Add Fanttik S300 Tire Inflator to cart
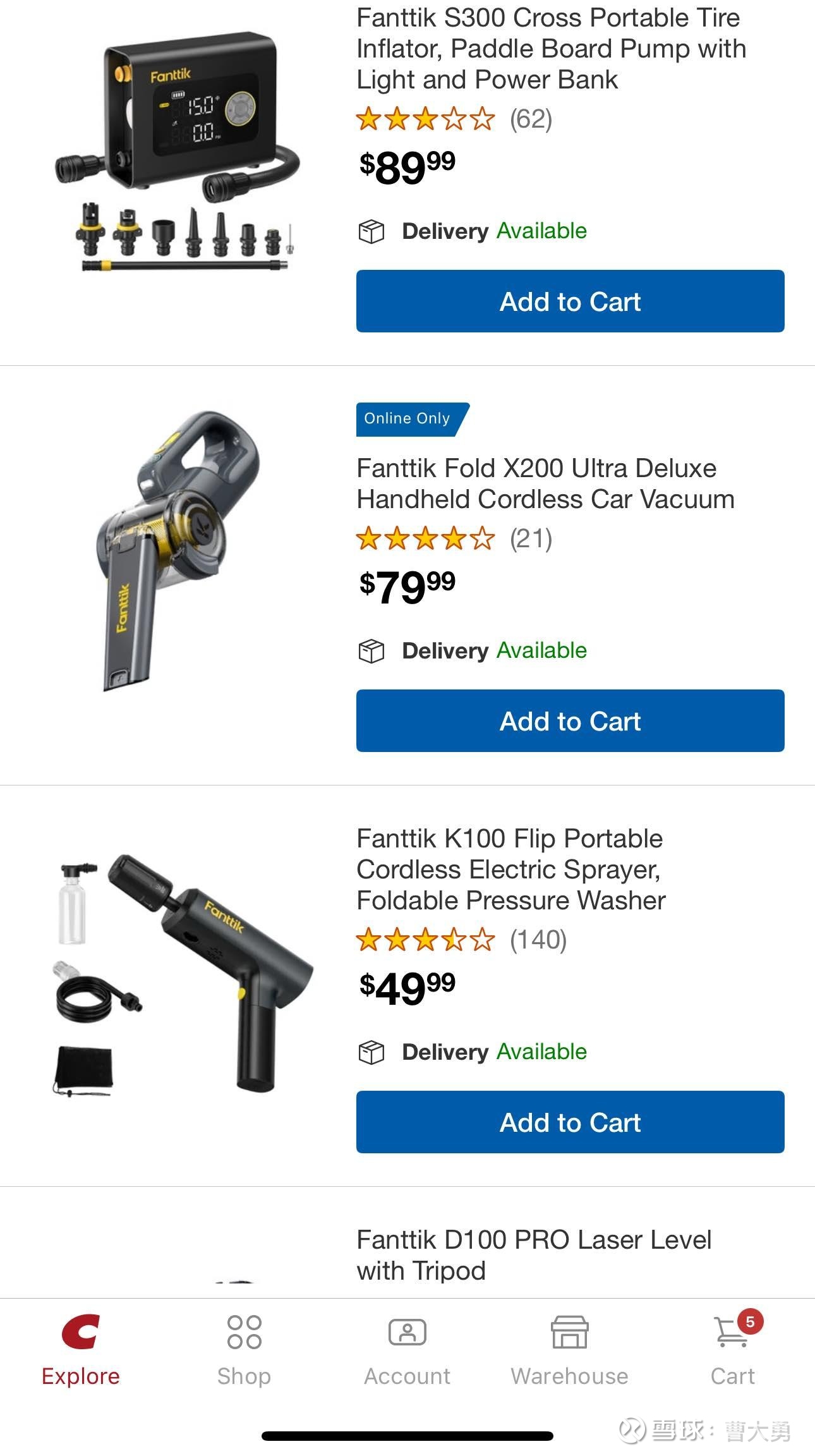 pos(570,301)
